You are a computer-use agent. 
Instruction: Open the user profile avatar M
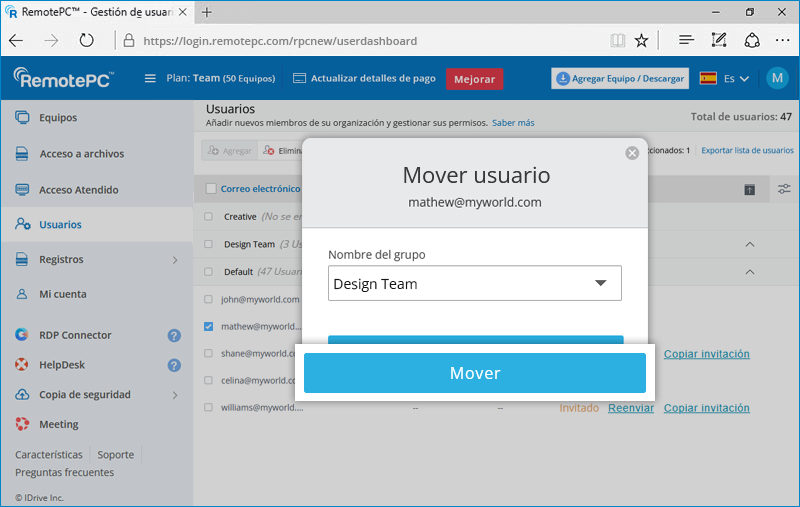(x=777, y=78)
